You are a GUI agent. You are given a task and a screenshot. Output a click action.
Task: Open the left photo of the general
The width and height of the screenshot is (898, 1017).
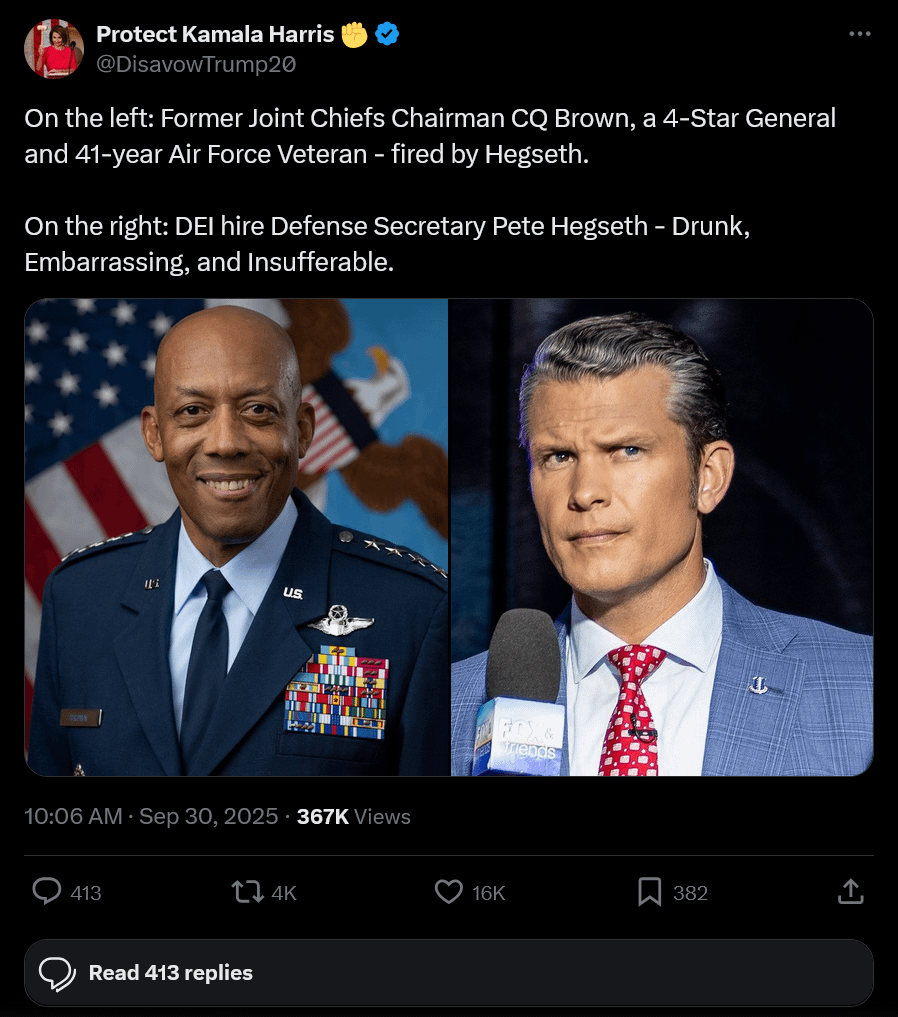pos(237,537)
